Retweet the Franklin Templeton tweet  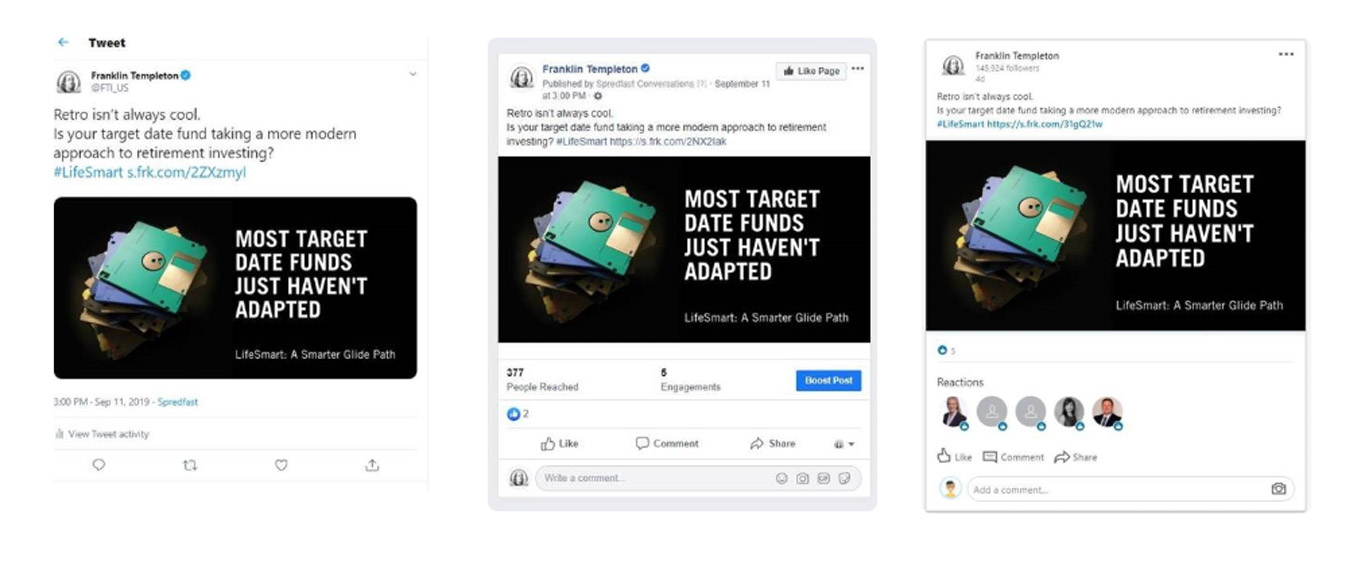[x=190, y=465]
